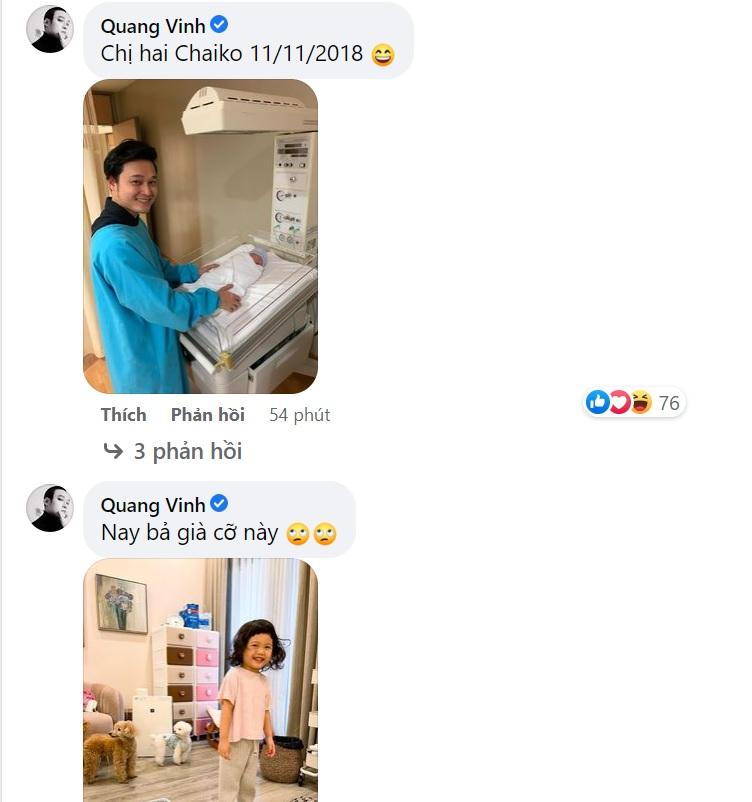Open the photo of the child with dogs

pos(200,679)
